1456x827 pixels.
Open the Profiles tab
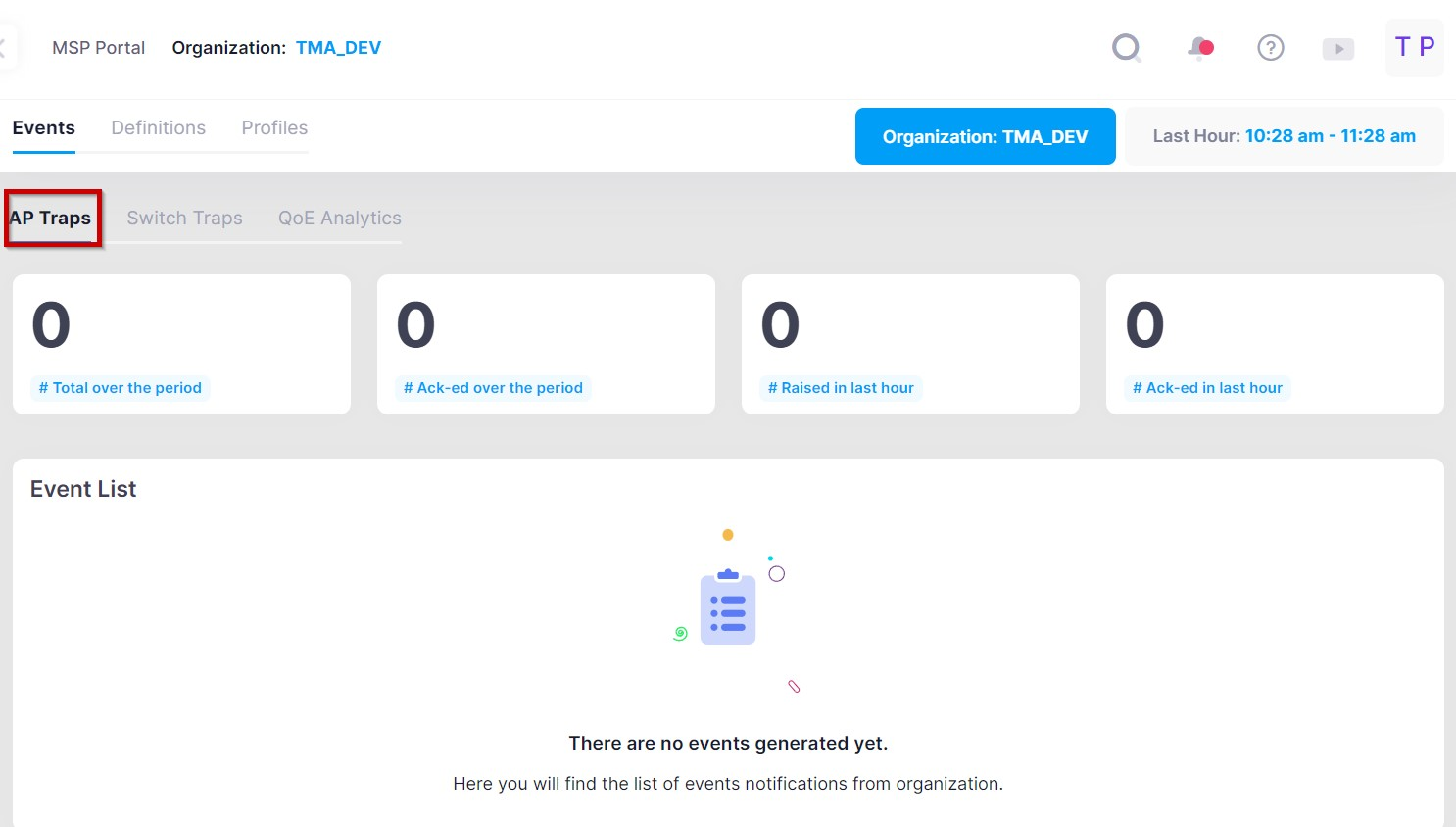coord(274,128)
